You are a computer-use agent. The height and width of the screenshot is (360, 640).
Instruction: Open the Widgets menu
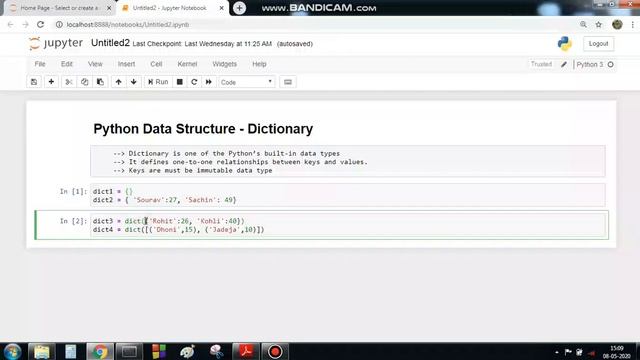click(224, 64)
